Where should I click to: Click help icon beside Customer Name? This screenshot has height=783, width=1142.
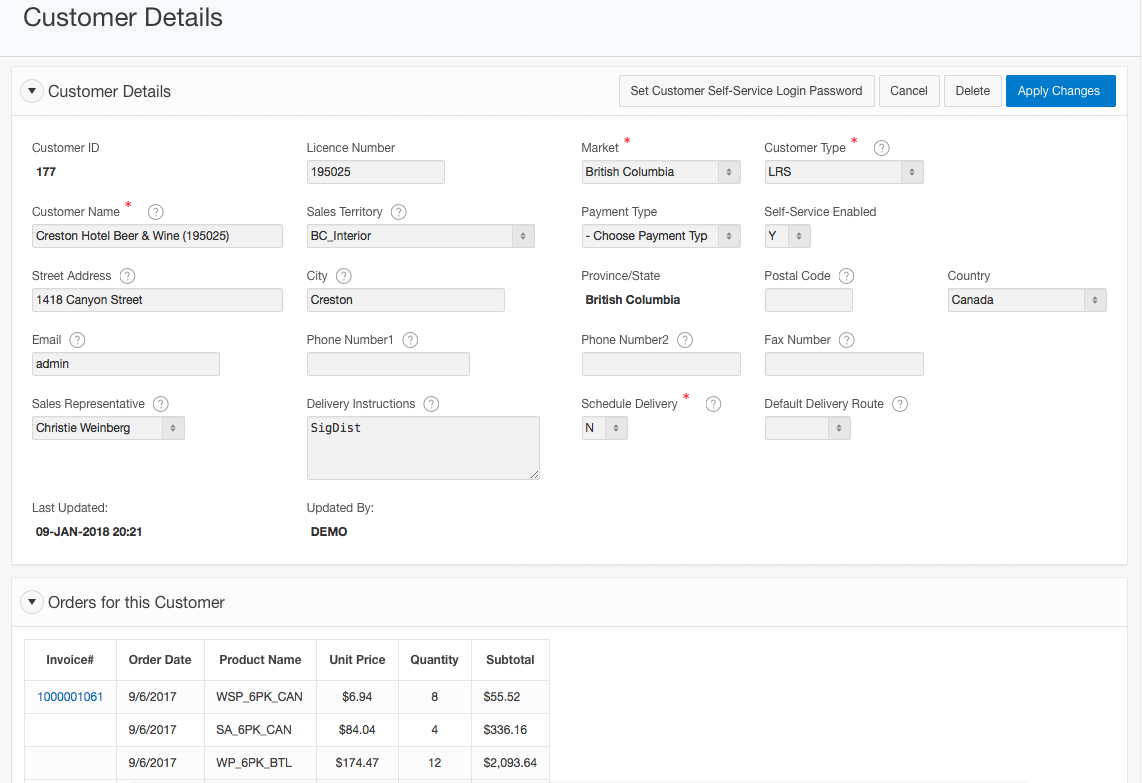coord(155,212)
